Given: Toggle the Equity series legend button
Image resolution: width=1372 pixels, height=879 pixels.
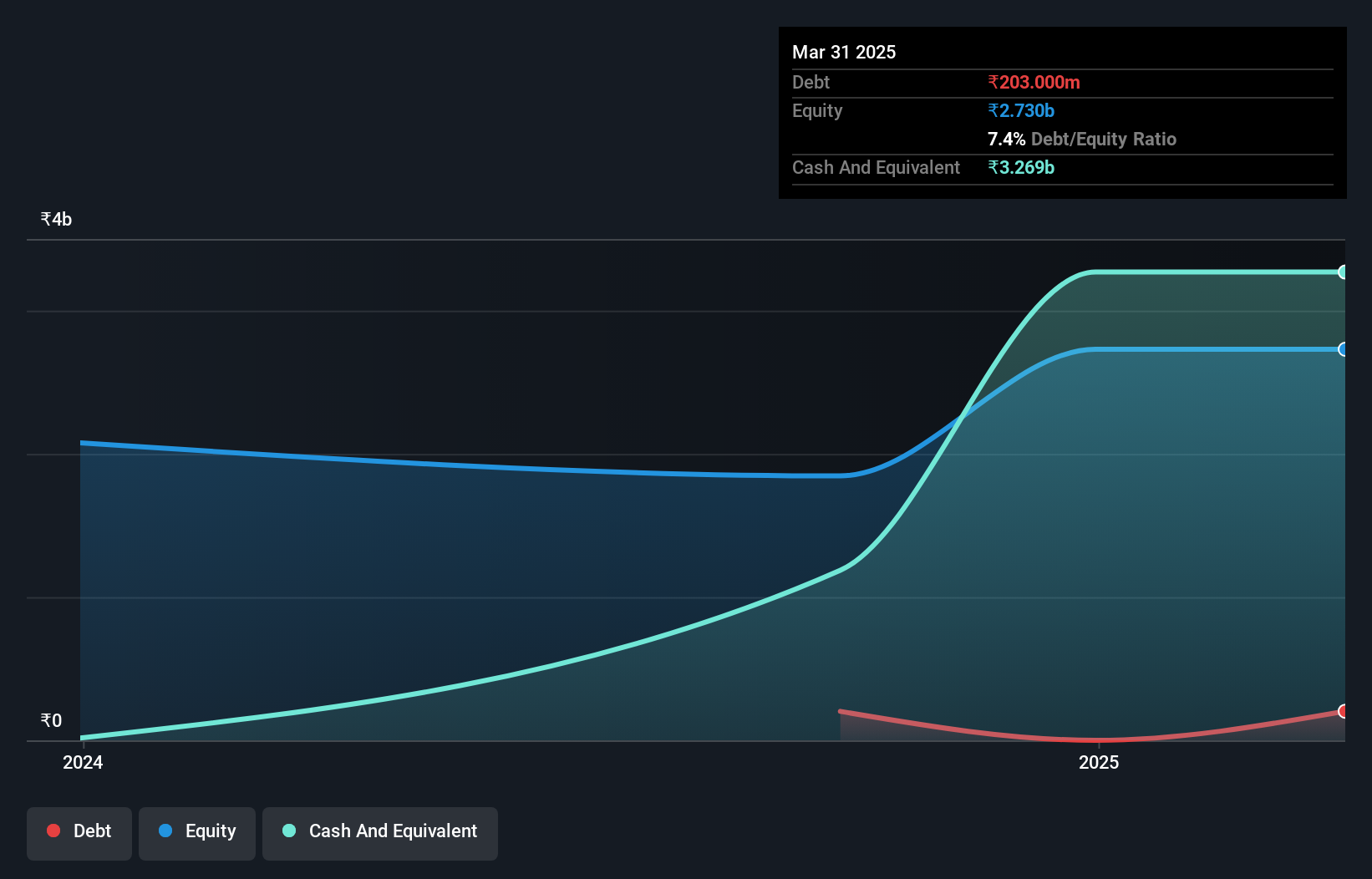Looking at the screenshot, I should point(197,833).
